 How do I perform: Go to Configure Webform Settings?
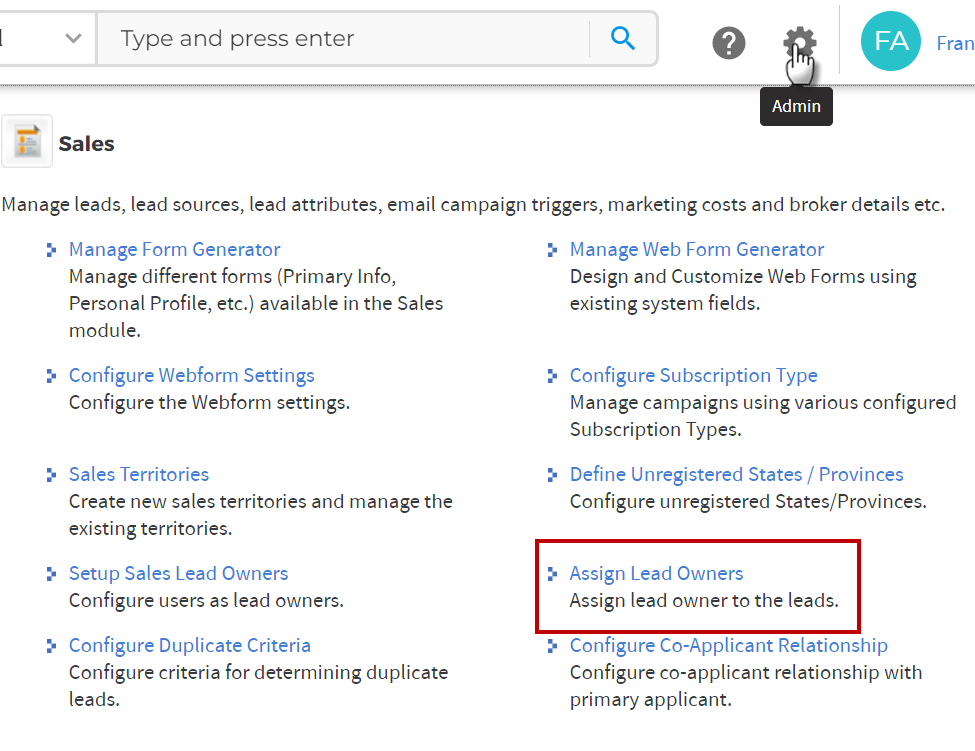pos(191,376)
